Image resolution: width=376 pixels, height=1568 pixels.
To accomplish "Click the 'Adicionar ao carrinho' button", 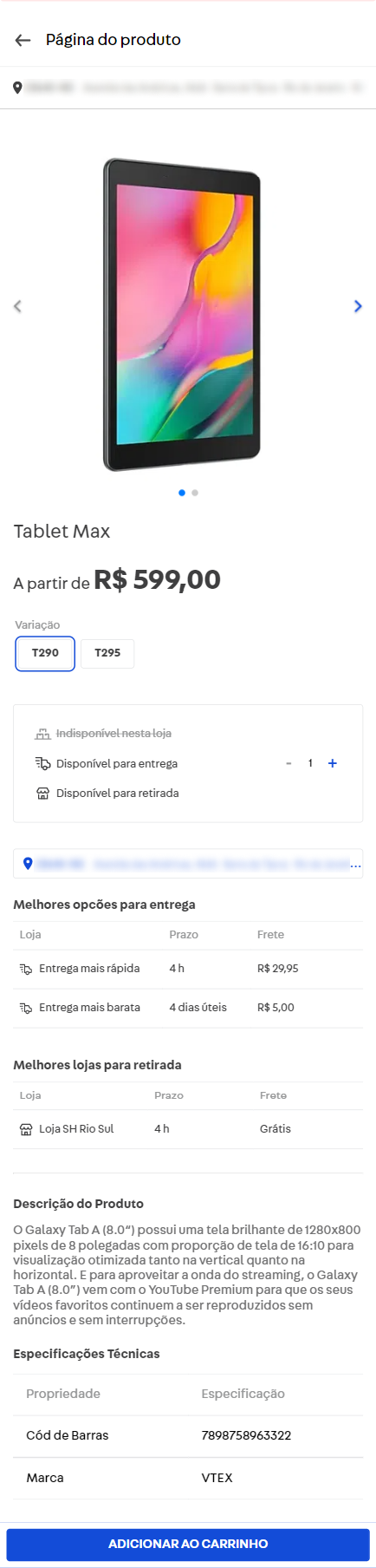I will [x=188, y=1544].
